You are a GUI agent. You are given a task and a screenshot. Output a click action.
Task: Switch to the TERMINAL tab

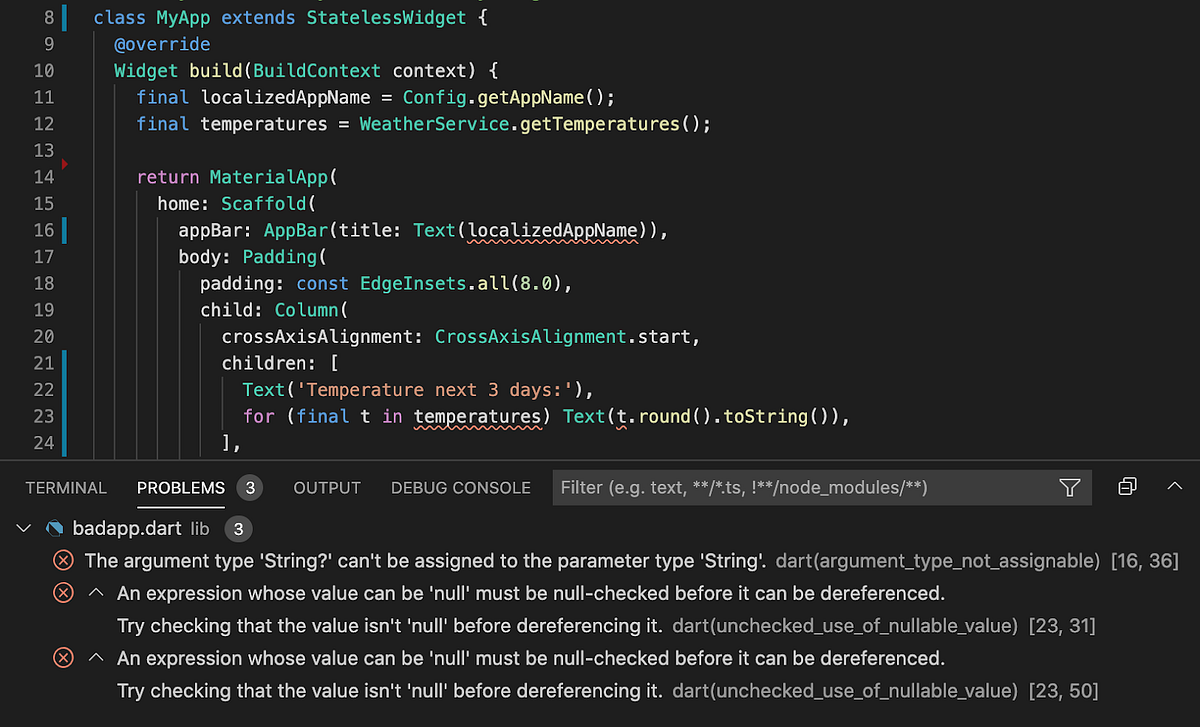(66, 488)
